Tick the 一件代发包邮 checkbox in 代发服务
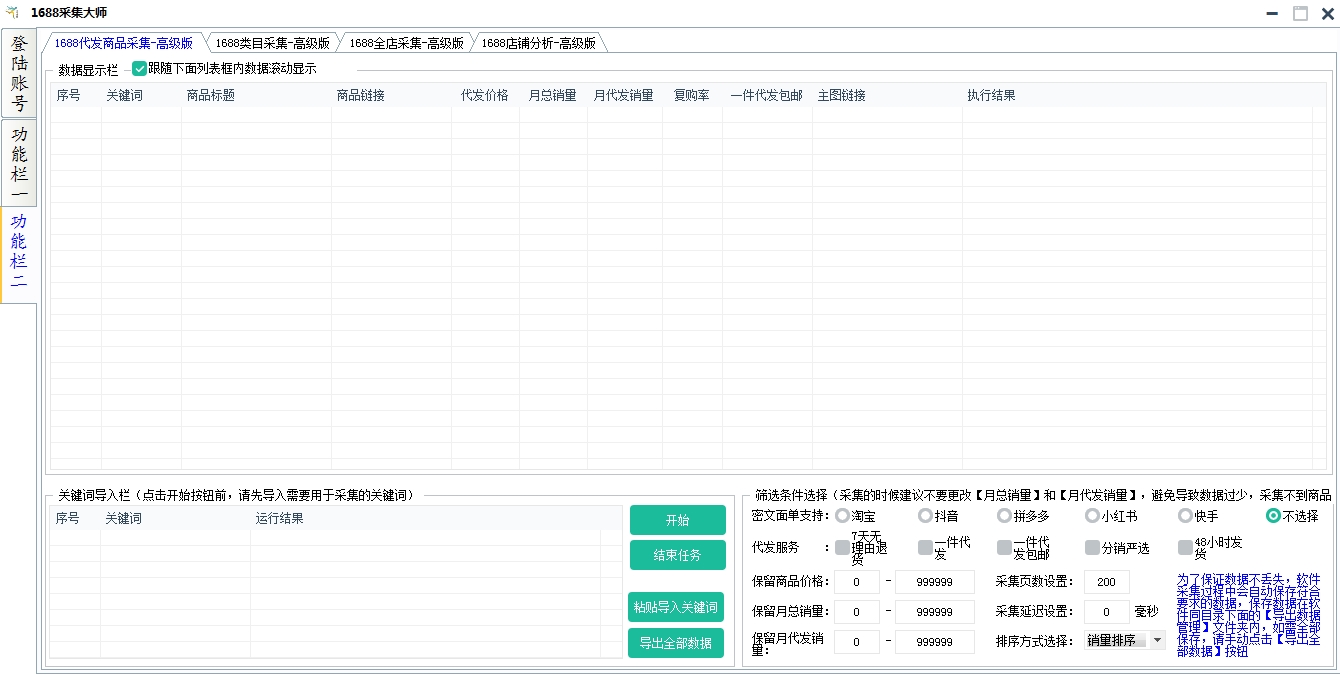1340x675 pixels. click(1004, 547)
